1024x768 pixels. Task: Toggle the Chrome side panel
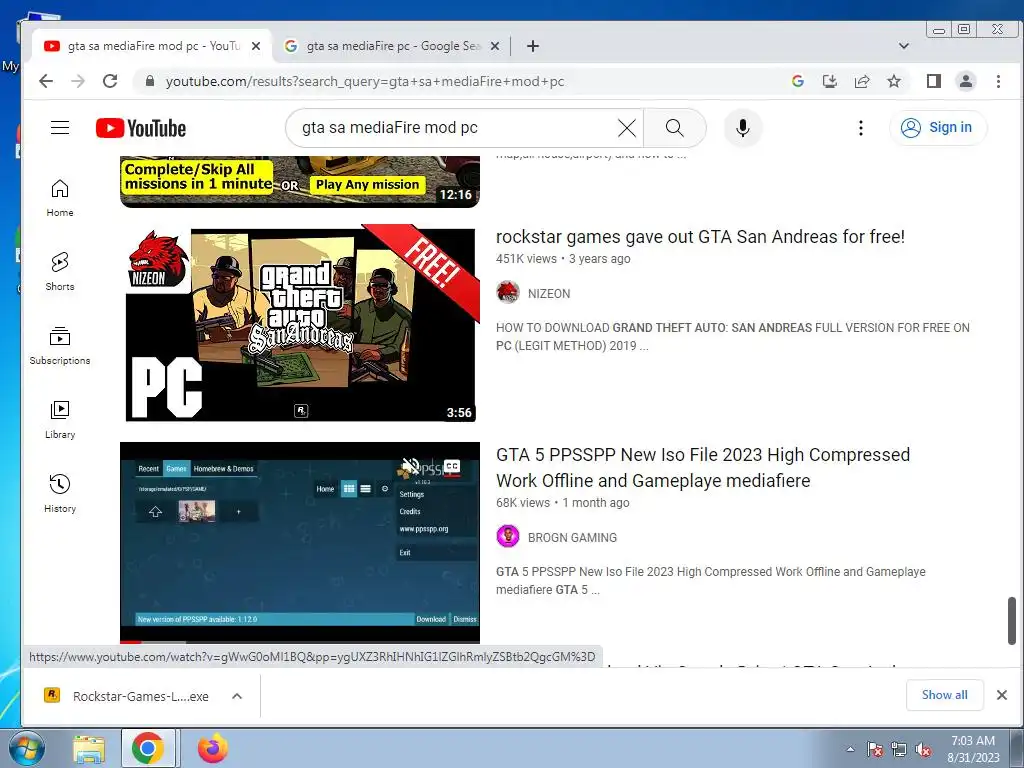click(x=934, y=81)
